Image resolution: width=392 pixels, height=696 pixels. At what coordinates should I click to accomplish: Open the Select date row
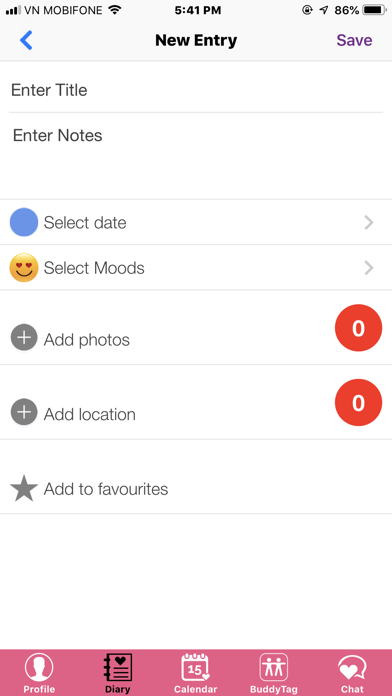[x=196, y=222]
